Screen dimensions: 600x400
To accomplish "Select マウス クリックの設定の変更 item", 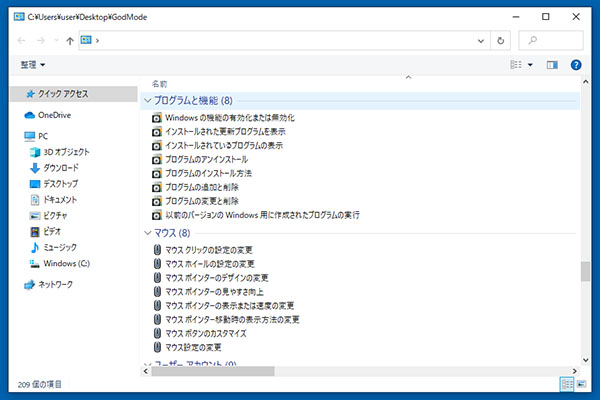I will [203, 250].
